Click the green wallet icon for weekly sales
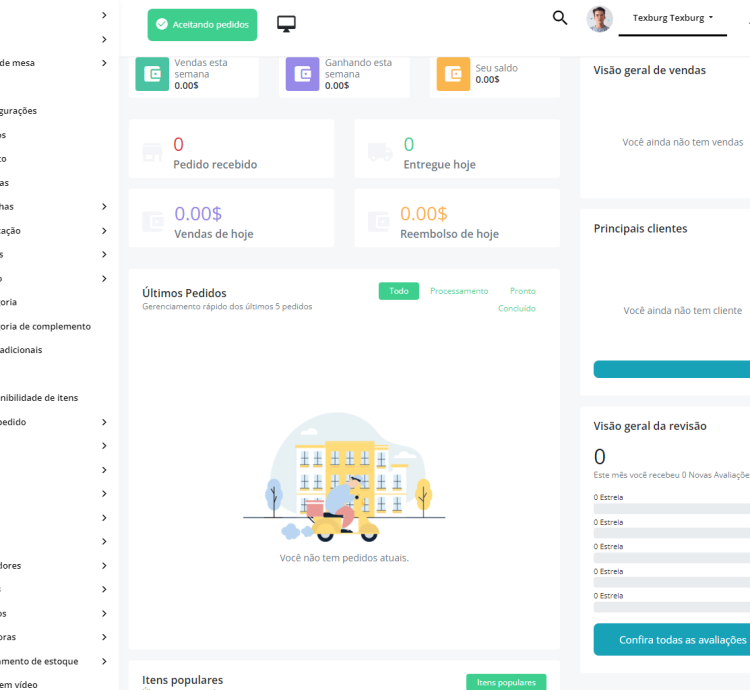 pyautogui.click(x=152, y=74)
